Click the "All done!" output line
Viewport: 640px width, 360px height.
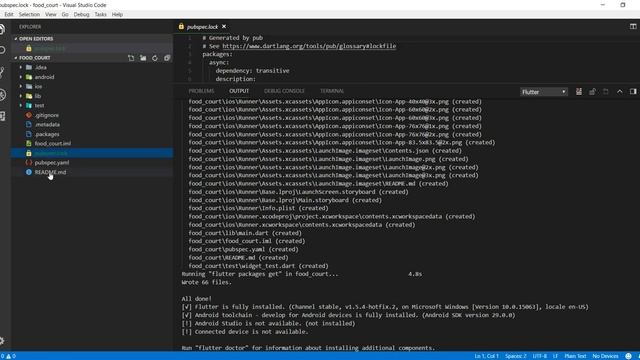197,299
